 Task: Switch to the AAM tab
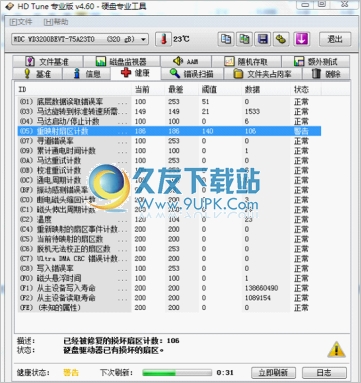(x=186, y=62)
